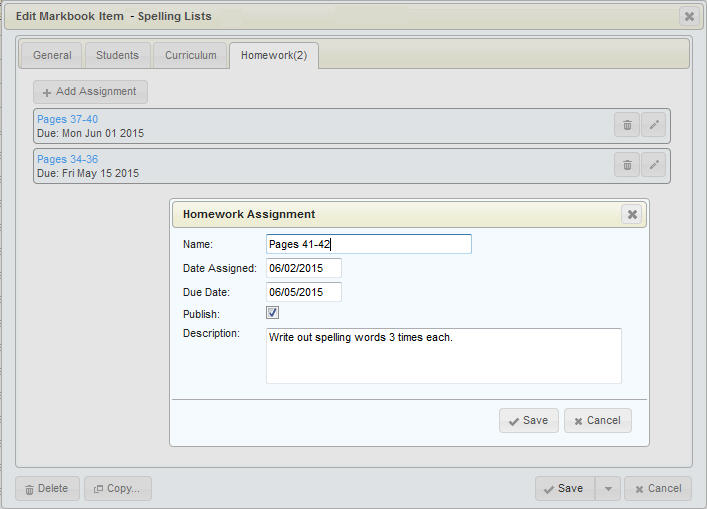This screenshot has height=509, width=707.
Task: Toggle the Publish checkbox
Action: pos(272,313)
